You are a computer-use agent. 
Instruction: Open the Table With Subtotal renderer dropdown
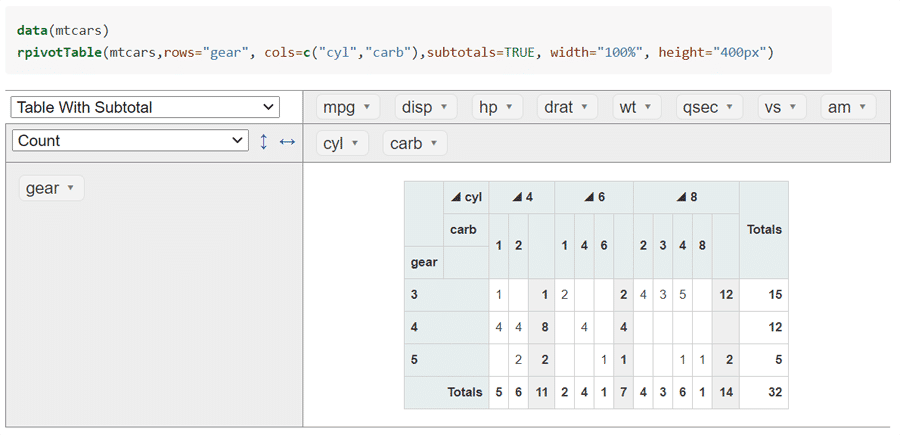145,107
